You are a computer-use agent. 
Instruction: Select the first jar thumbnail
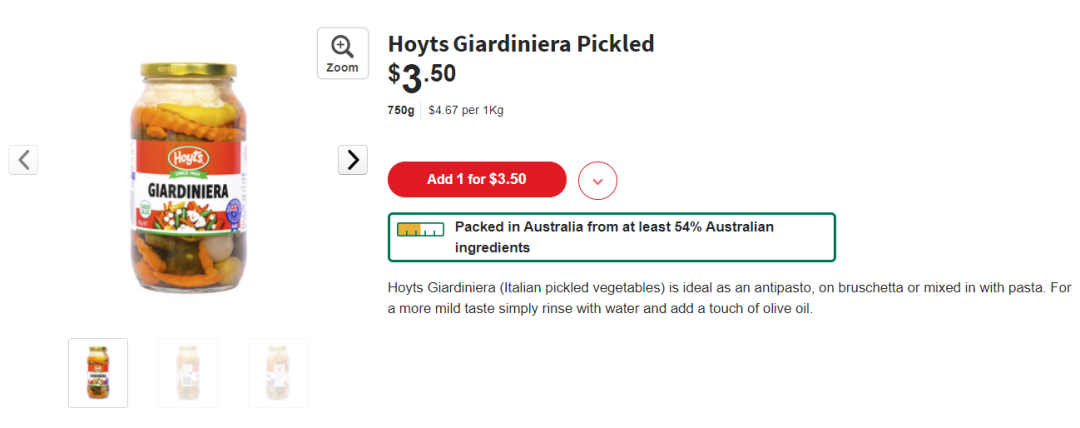pos(98,373)
